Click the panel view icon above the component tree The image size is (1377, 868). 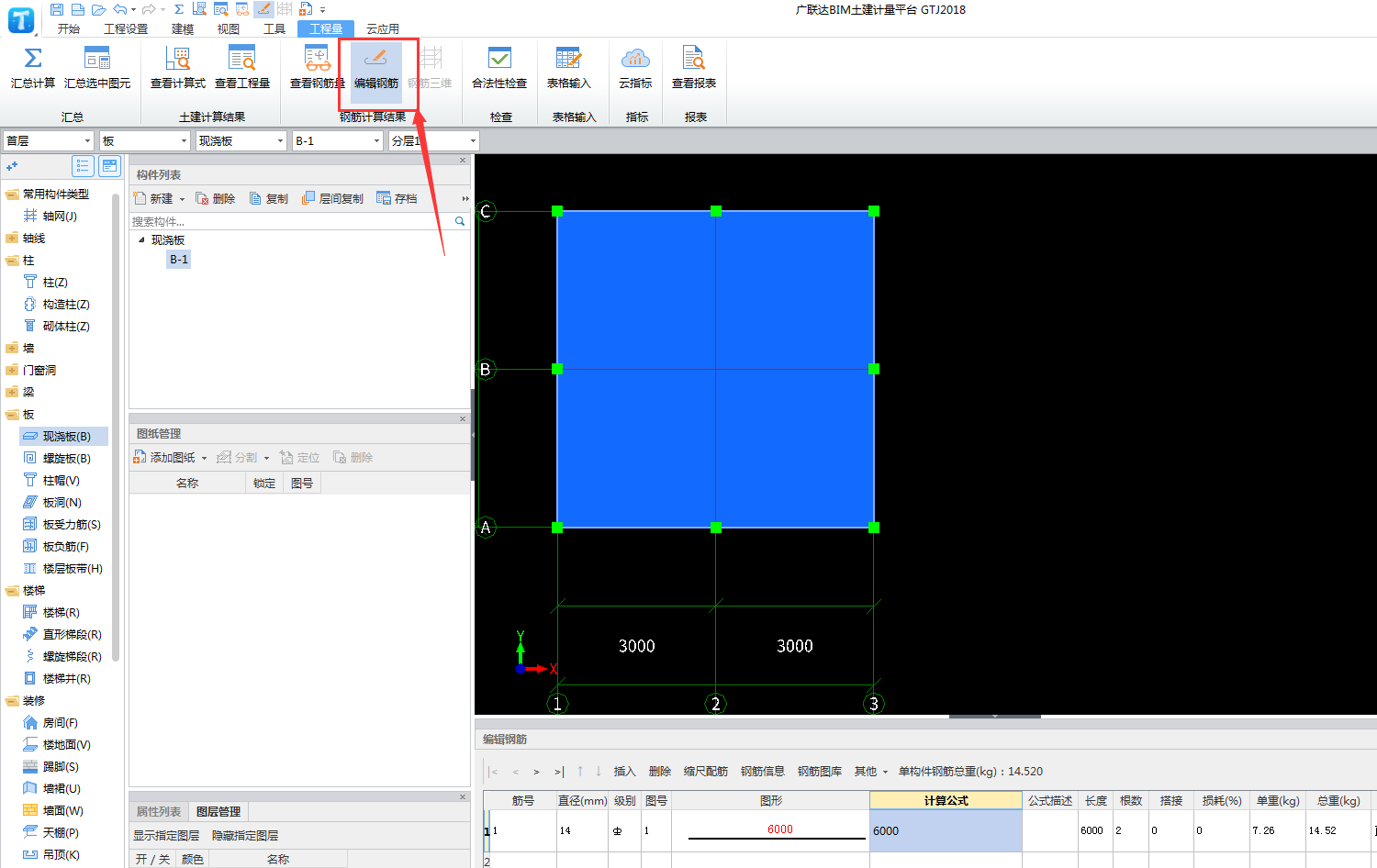(x=110, y=166)
